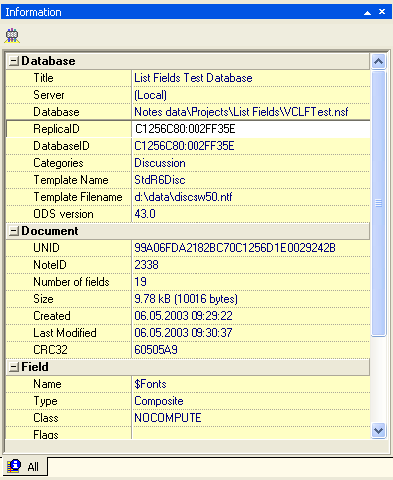Click the icon on the All tab
This screenshot has height=480, width=393.
(x=14, y=466)
